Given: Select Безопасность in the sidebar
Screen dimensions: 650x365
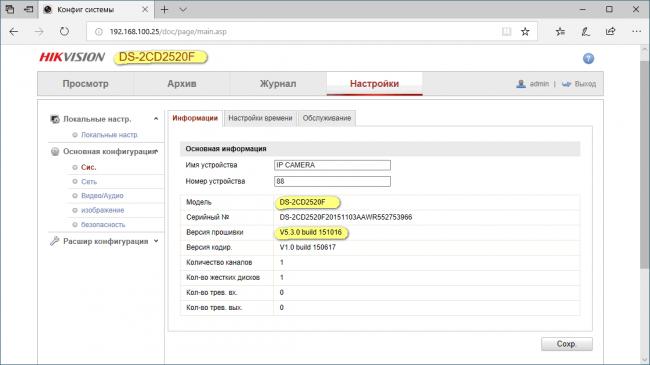Looking at the screenshot, I should (103, 224).
